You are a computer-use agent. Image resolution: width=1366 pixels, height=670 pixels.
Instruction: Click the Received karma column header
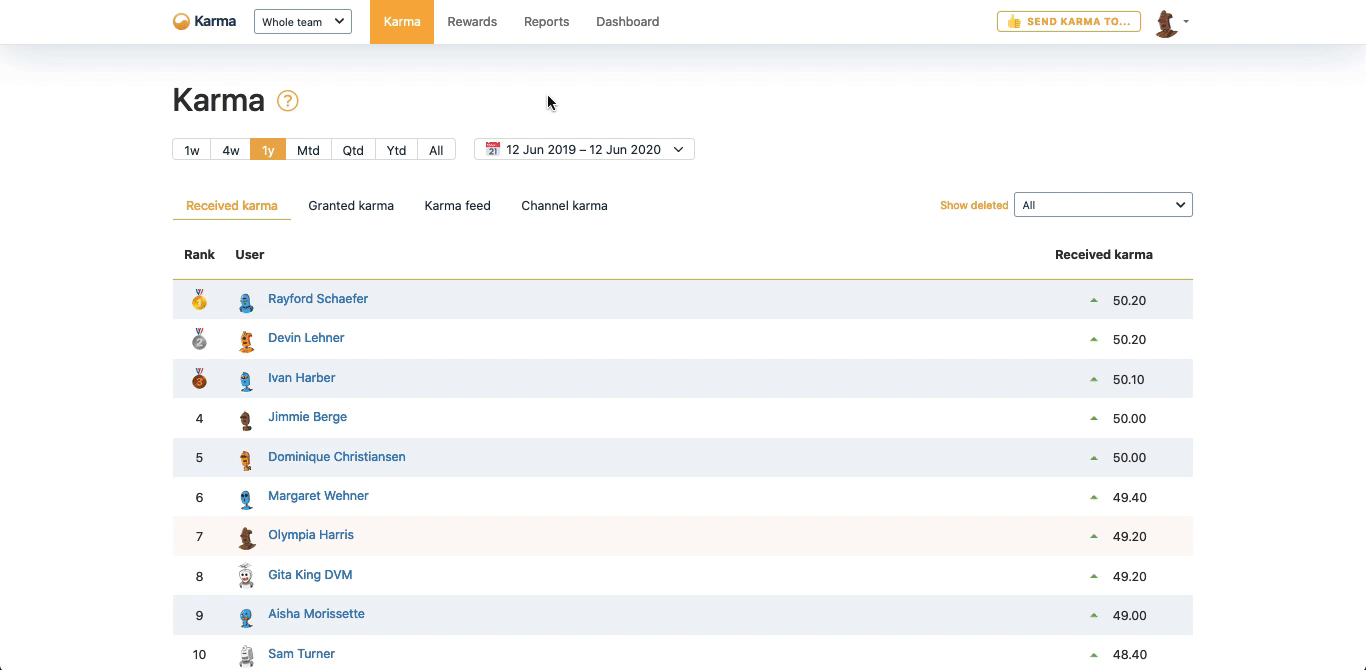click(x=1104, y=255)
